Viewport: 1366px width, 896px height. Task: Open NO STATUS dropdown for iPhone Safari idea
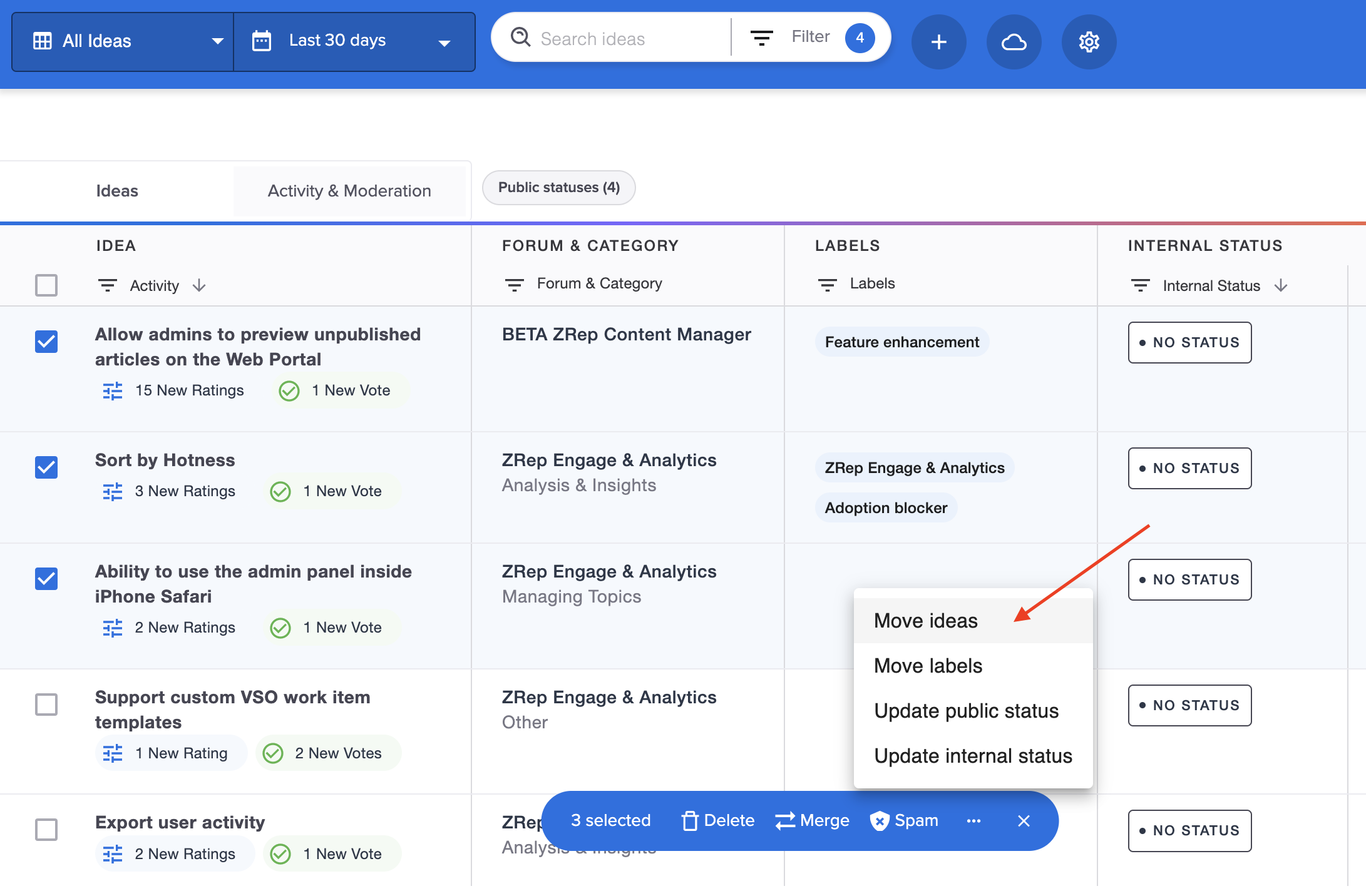click(1189, 579)
